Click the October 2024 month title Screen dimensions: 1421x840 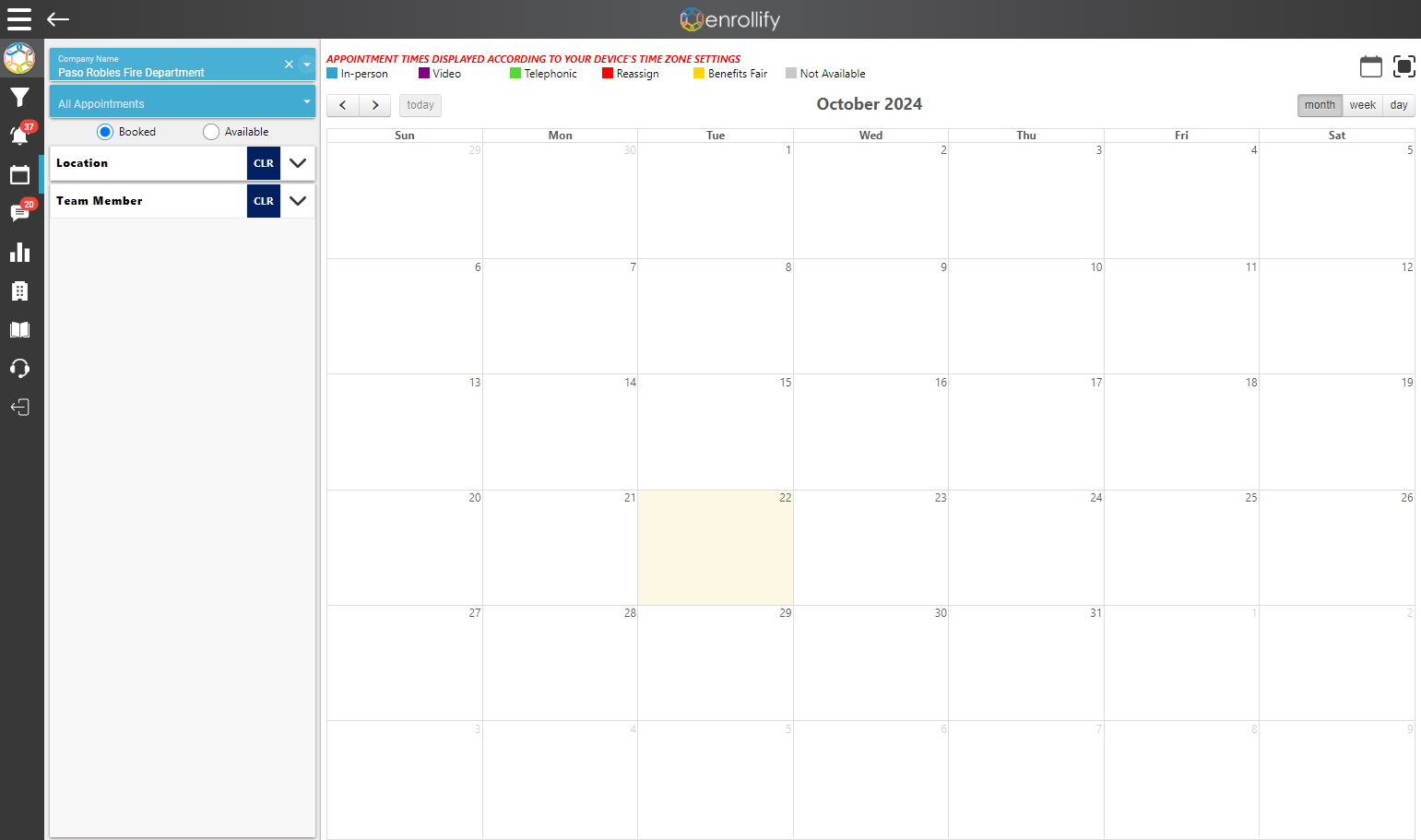[870, 104]
